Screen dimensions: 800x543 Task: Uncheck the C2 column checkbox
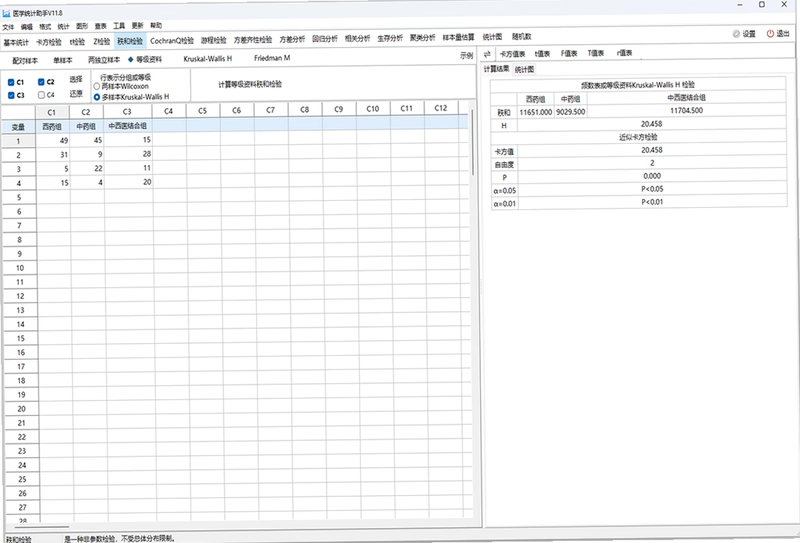(41, 82)
